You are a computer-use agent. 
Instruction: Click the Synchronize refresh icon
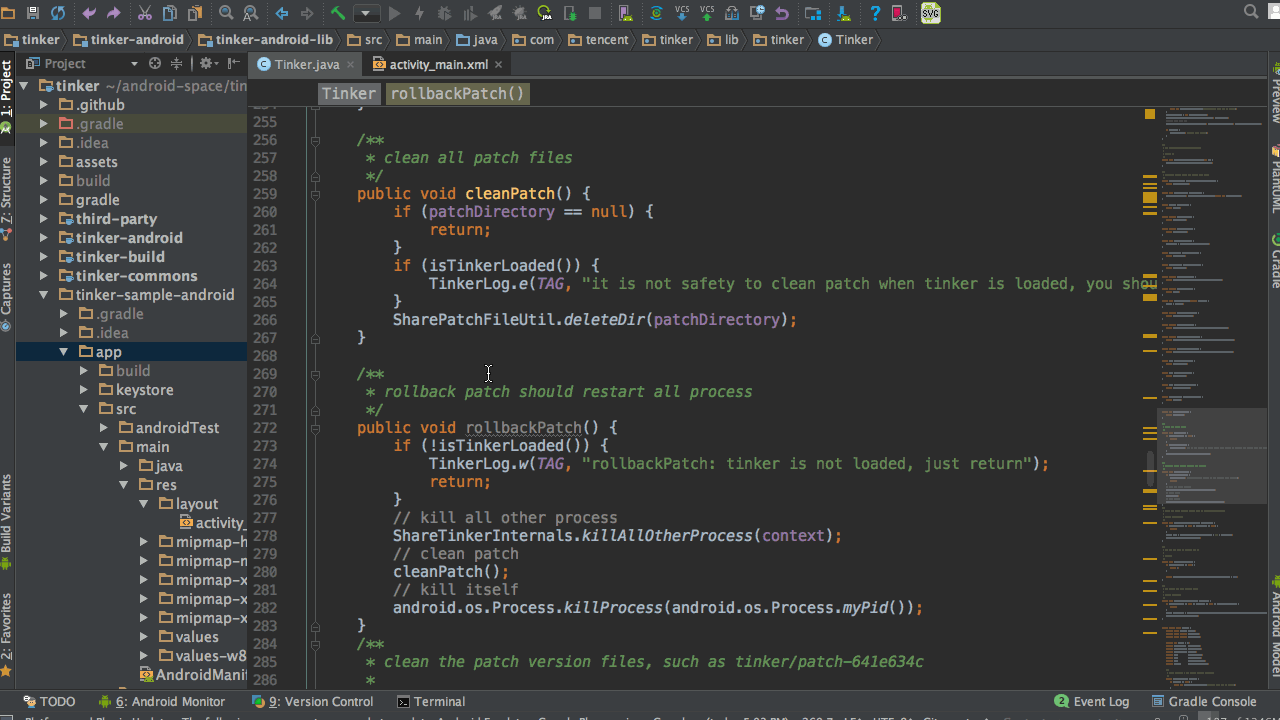pyautogui.click(x=58, y=13)
